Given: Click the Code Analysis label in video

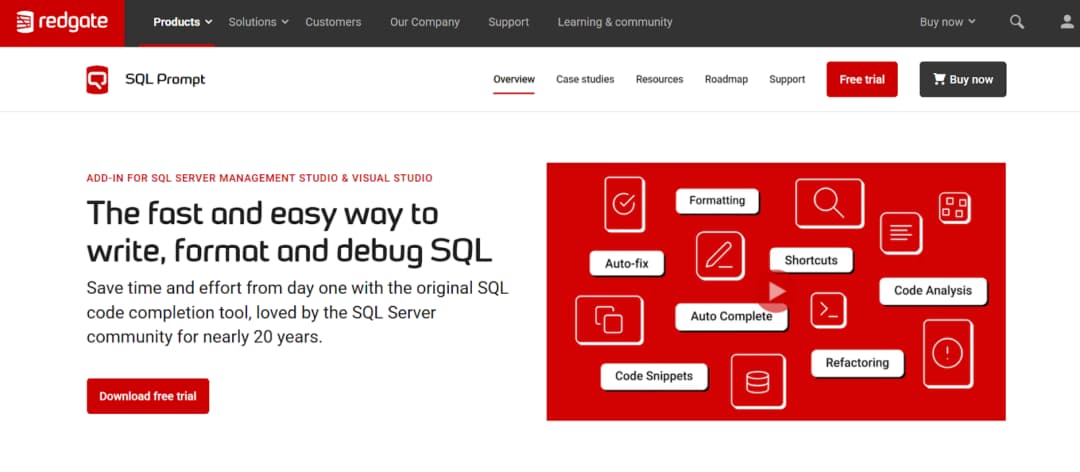Looking at the screenshot, I should point(933,291).
